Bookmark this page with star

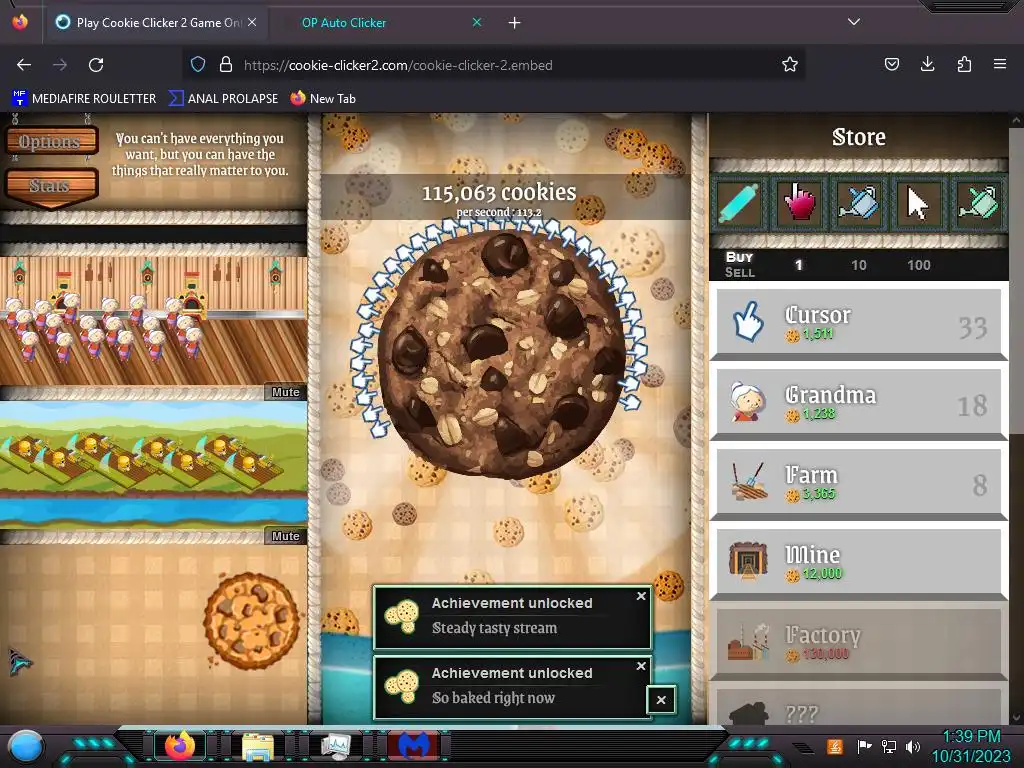click(x=790, y=64)
